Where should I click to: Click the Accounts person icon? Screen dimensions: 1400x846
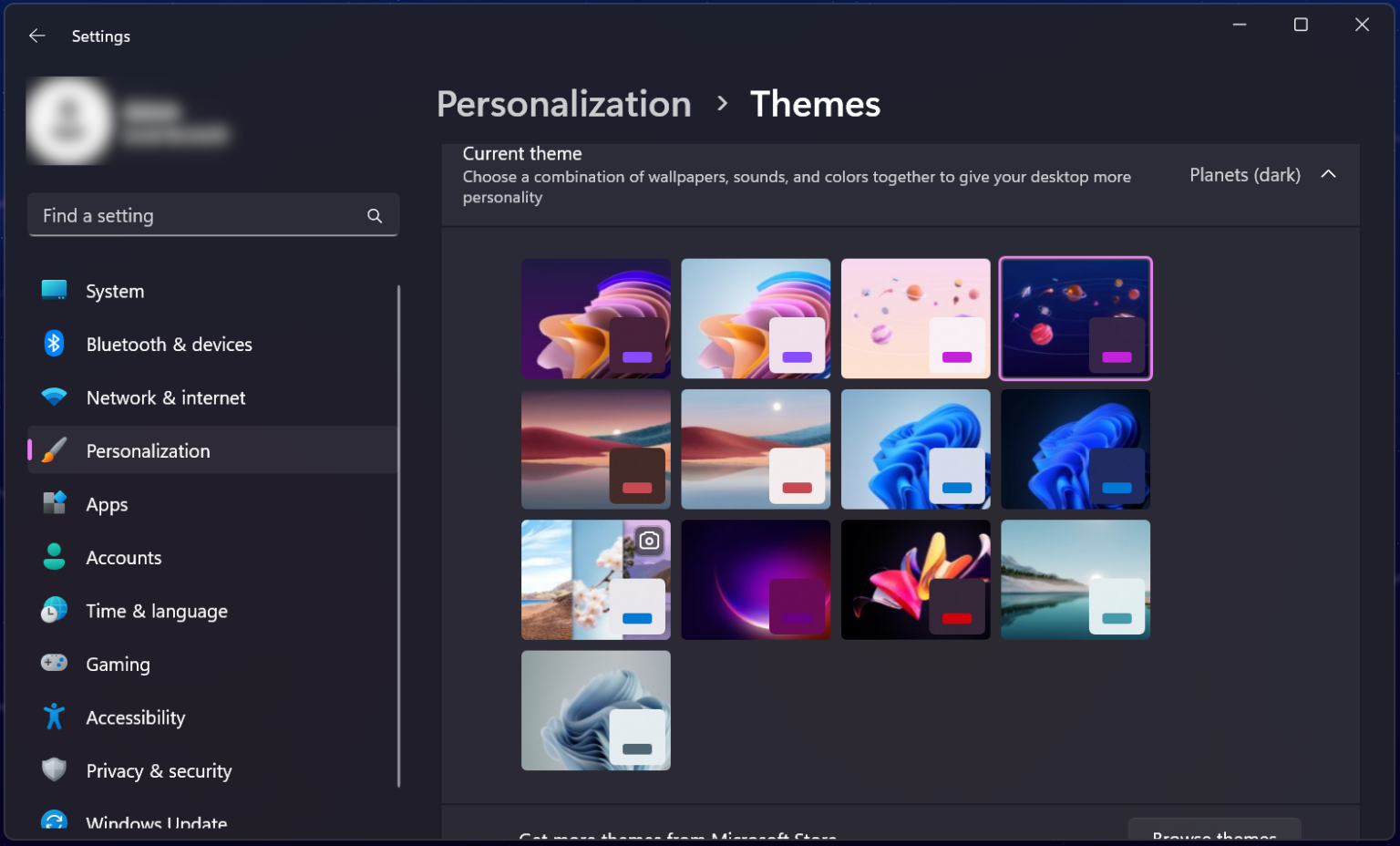(x=55, y=557)
